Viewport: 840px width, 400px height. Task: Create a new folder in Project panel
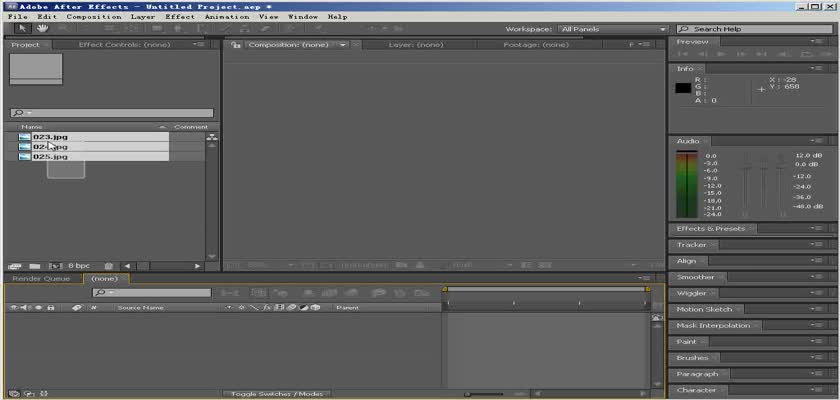[x=34, y=266]
